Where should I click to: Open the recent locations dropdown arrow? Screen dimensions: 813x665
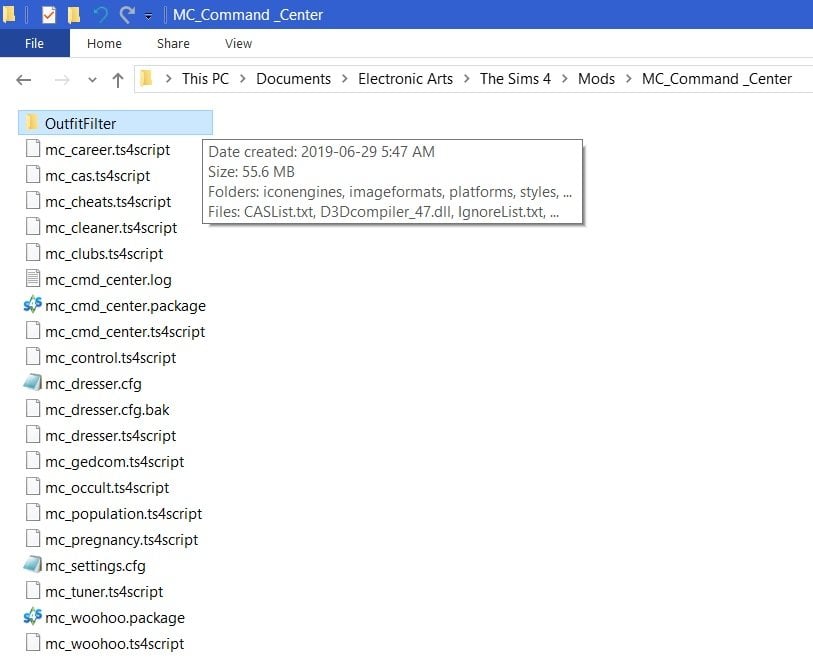point(92,80)
